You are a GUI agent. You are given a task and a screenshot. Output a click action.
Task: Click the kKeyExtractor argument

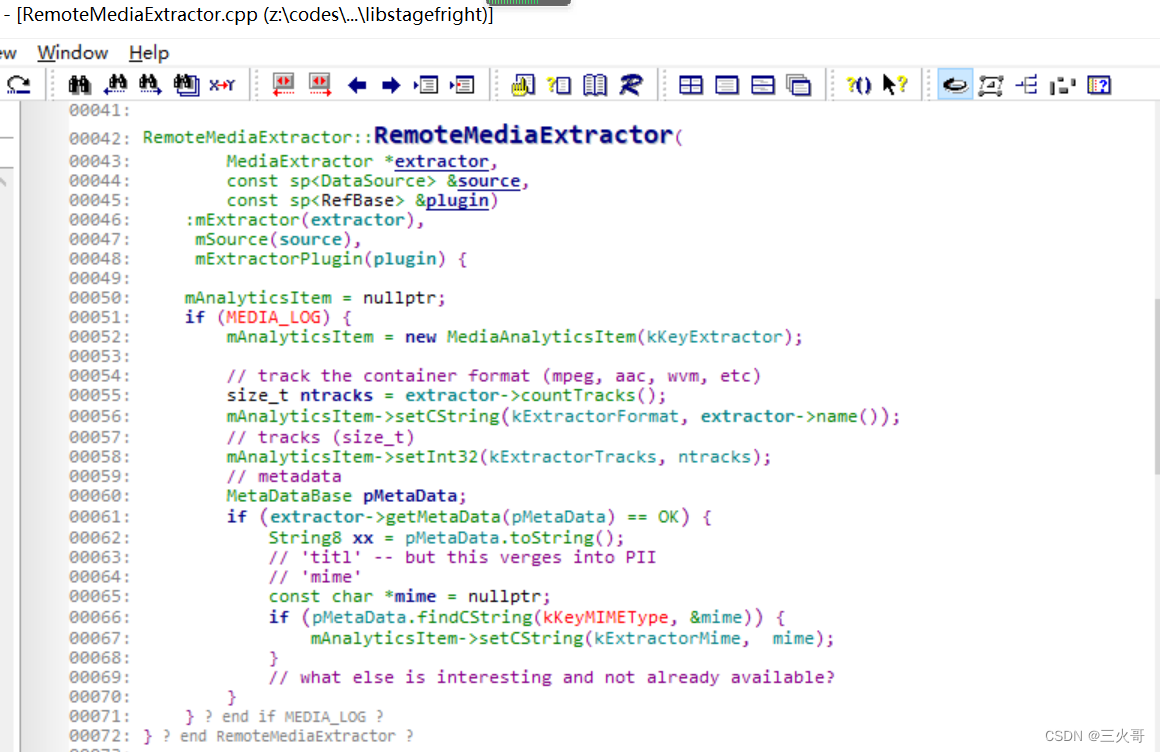click(715, 337)
